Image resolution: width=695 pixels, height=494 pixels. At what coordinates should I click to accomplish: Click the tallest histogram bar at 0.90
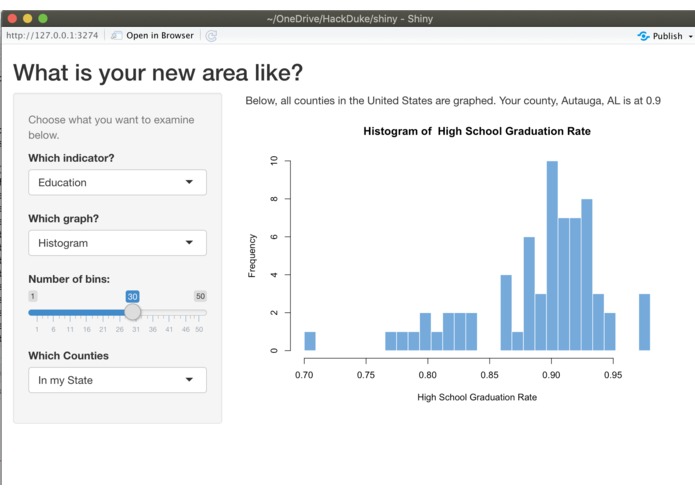pos(552,256)
